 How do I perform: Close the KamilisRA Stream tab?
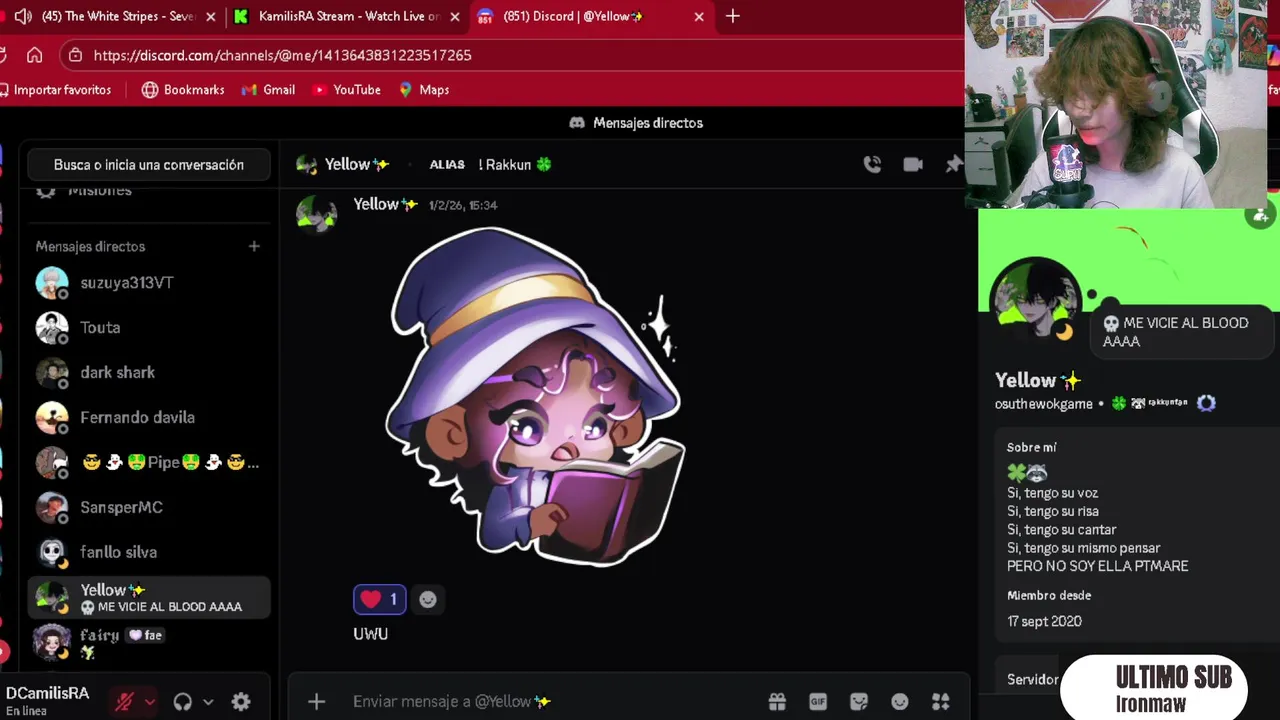454,16
